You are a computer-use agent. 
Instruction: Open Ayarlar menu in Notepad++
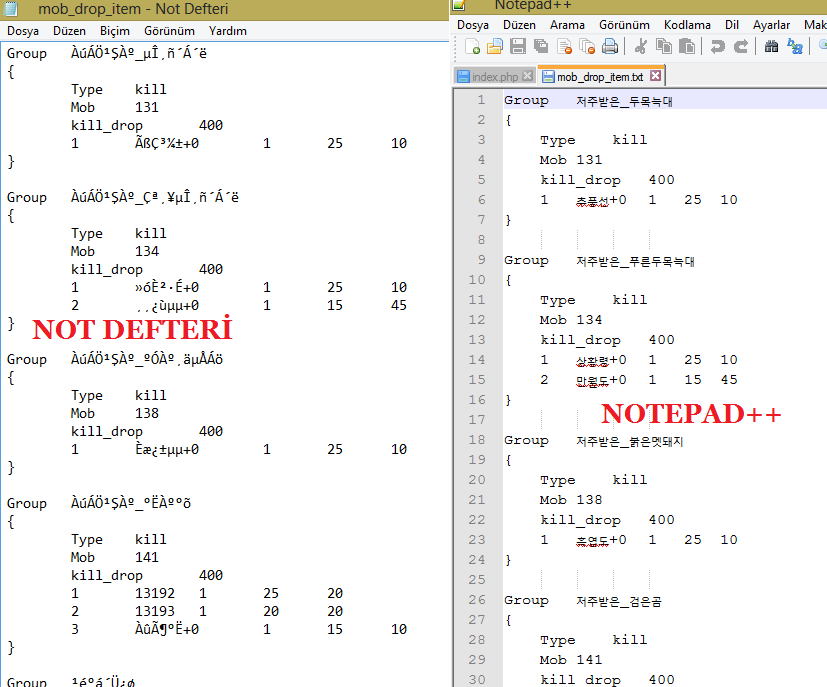pos(771,25)
